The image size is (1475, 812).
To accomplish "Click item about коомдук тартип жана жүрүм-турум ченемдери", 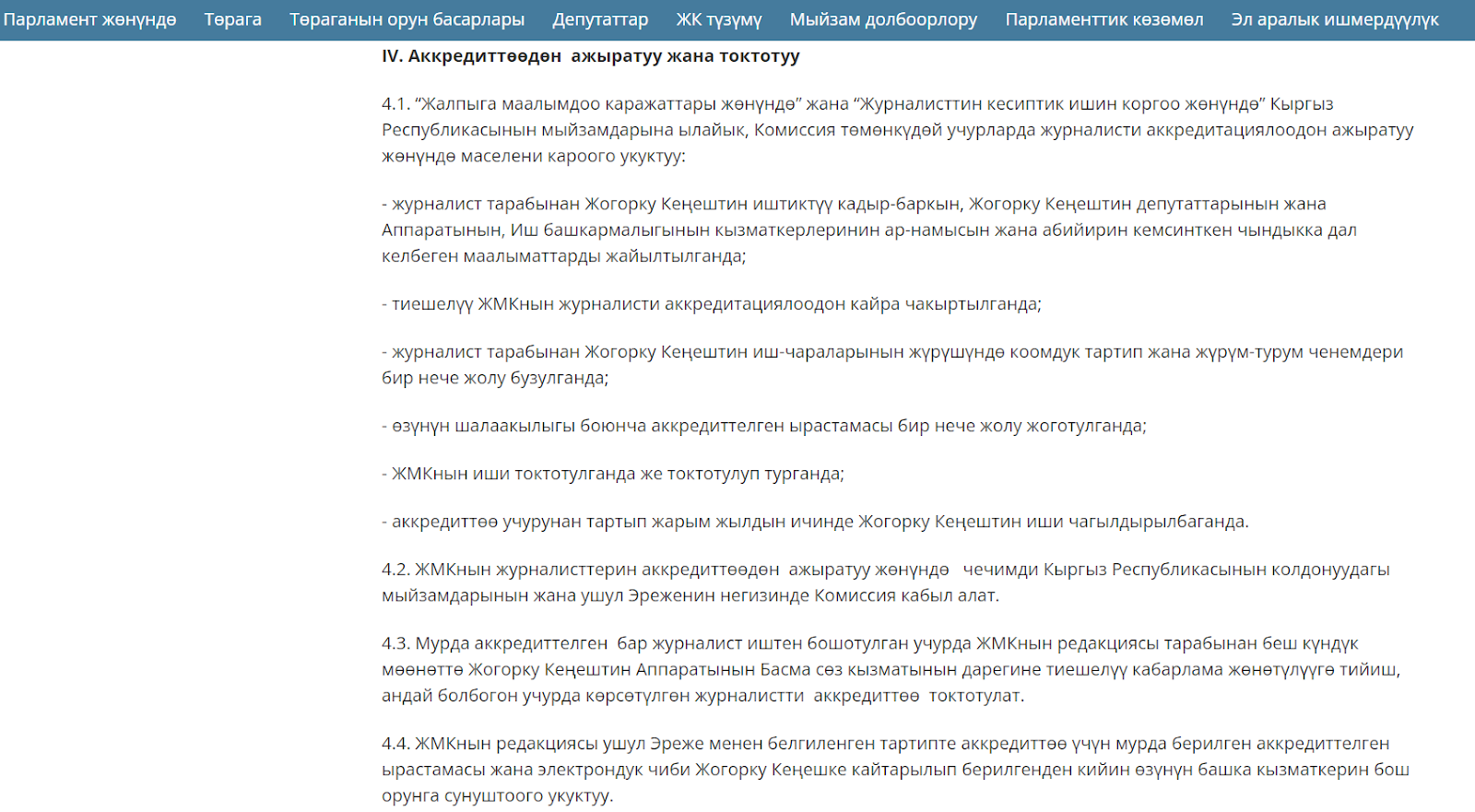I will coord(892,365).
